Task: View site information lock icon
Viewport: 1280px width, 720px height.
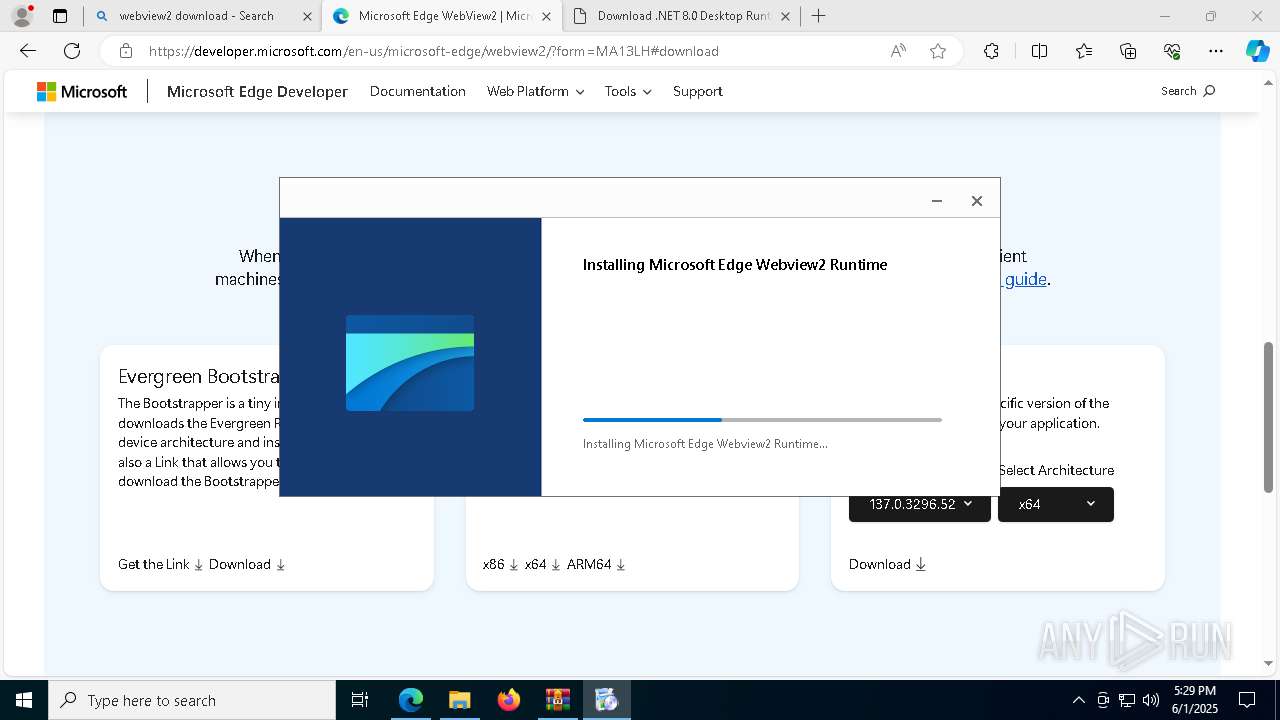Action: coord(126,51)
